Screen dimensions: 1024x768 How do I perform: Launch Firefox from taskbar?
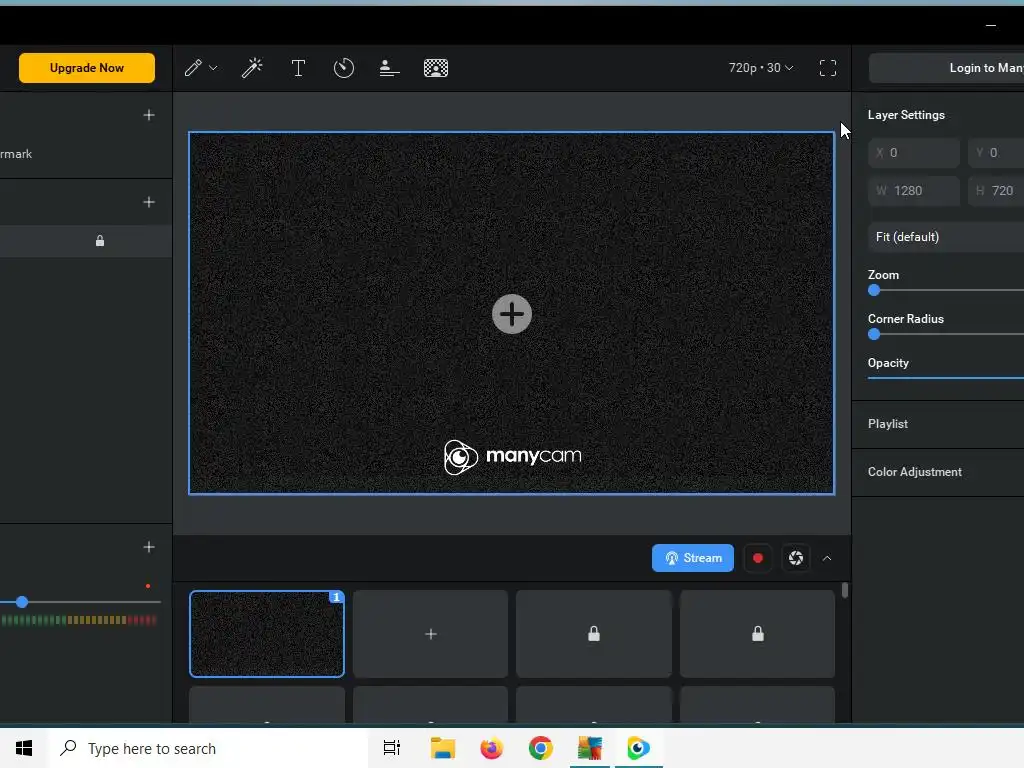click(491, 748)
